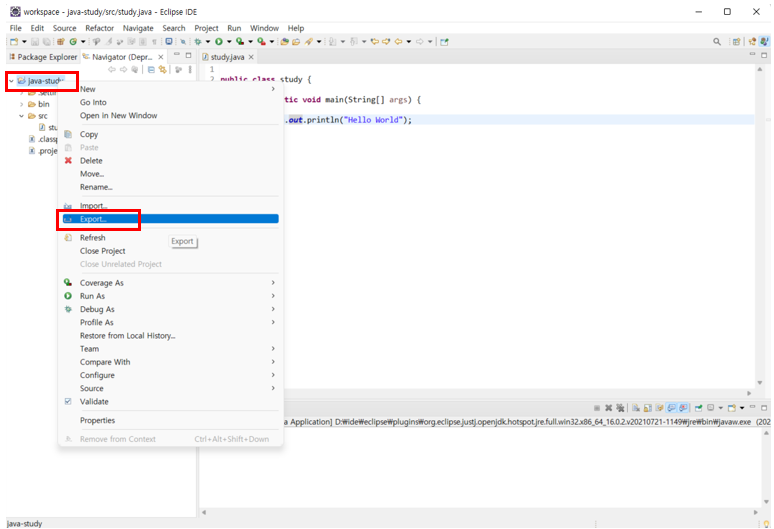Choose Close Project menu entry

[x=168, y=251]
